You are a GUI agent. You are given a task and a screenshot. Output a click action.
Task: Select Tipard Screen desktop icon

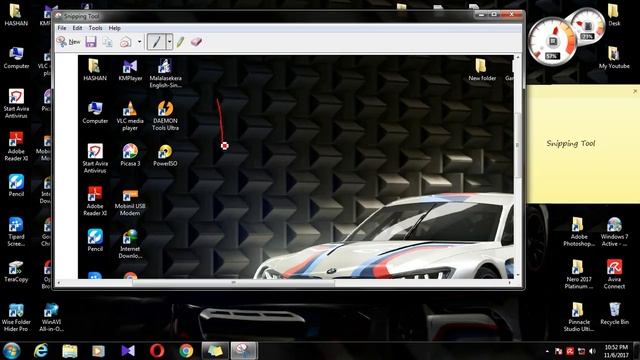click(16, 232)
